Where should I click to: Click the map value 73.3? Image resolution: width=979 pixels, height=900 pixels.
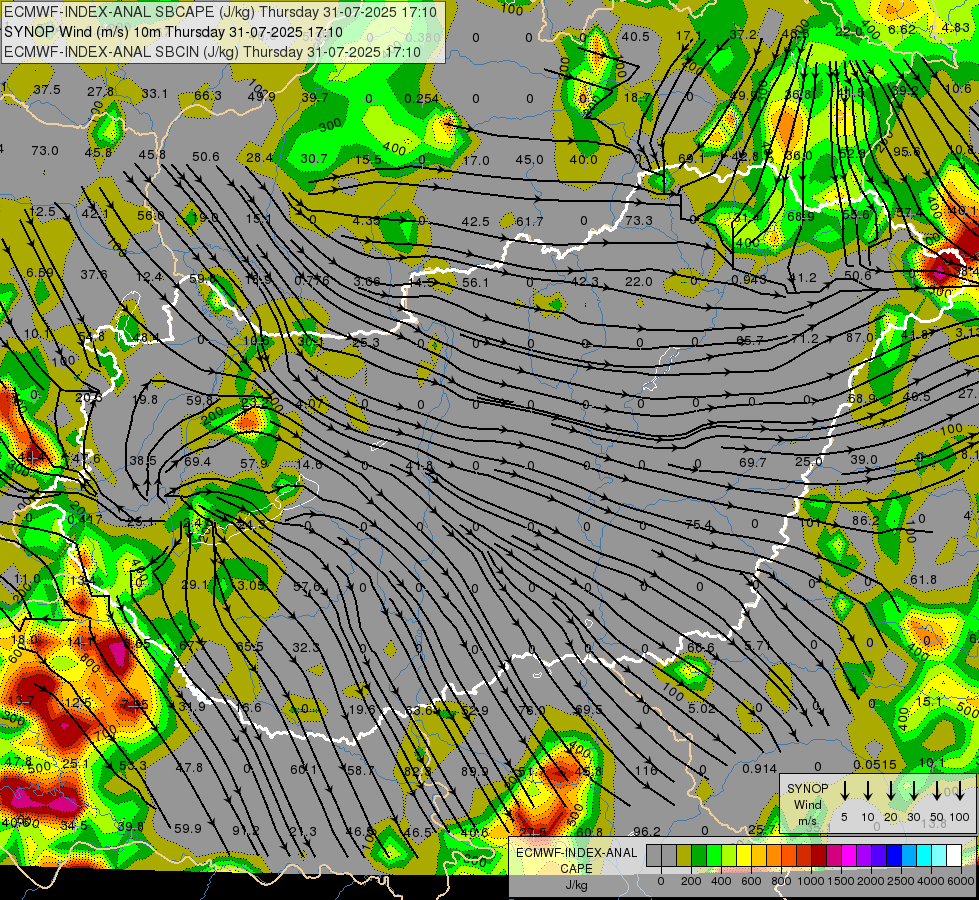639,220
